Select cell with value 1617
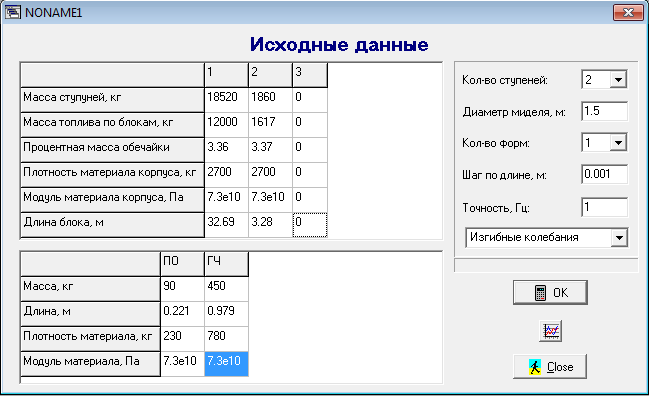Image resolution: width=649 pixels, height=396 pixels. [270, 125]
